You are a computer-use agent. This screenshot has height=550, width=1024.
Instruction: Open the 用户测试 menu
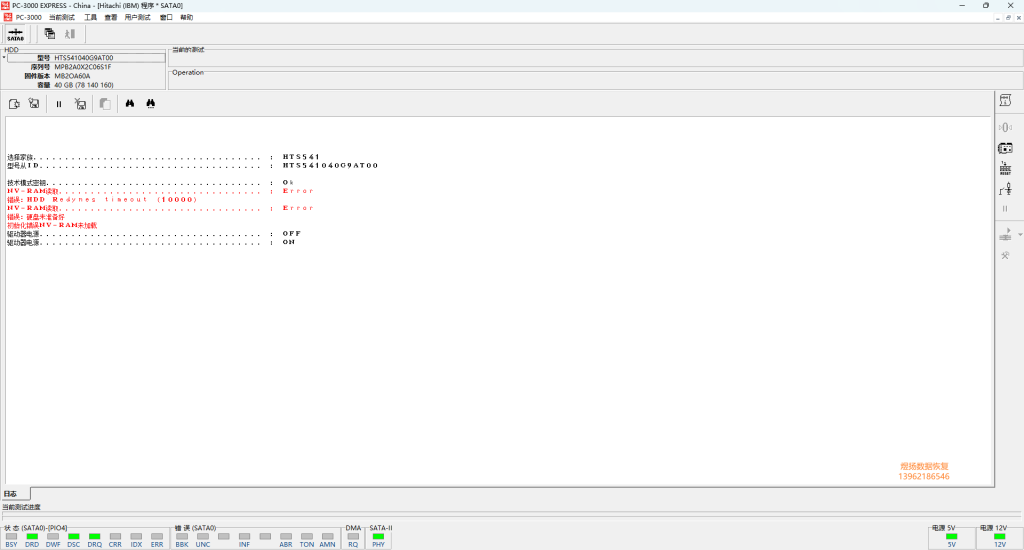[137, 18]
